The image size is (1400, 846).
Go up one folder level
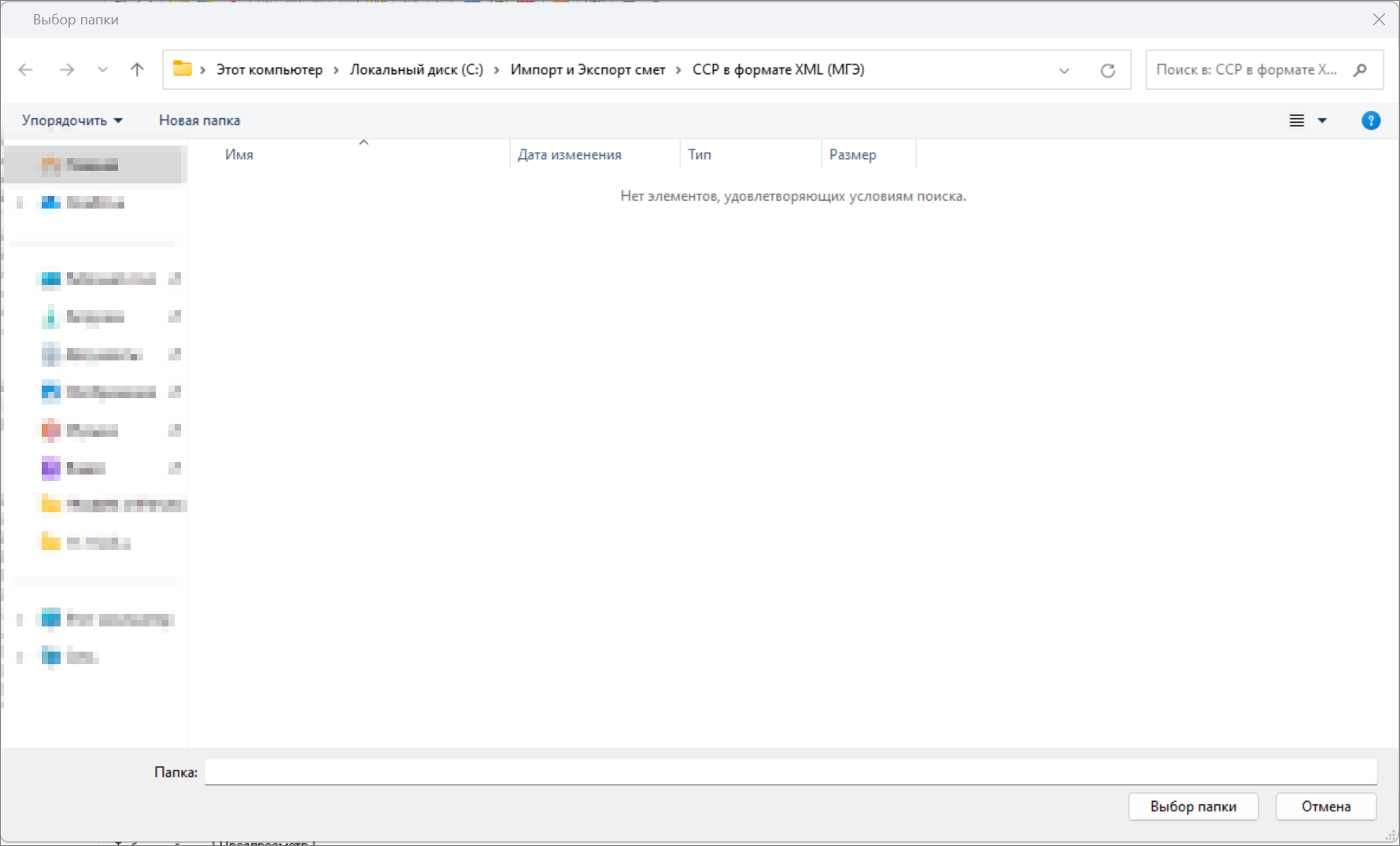pos(137,70)
